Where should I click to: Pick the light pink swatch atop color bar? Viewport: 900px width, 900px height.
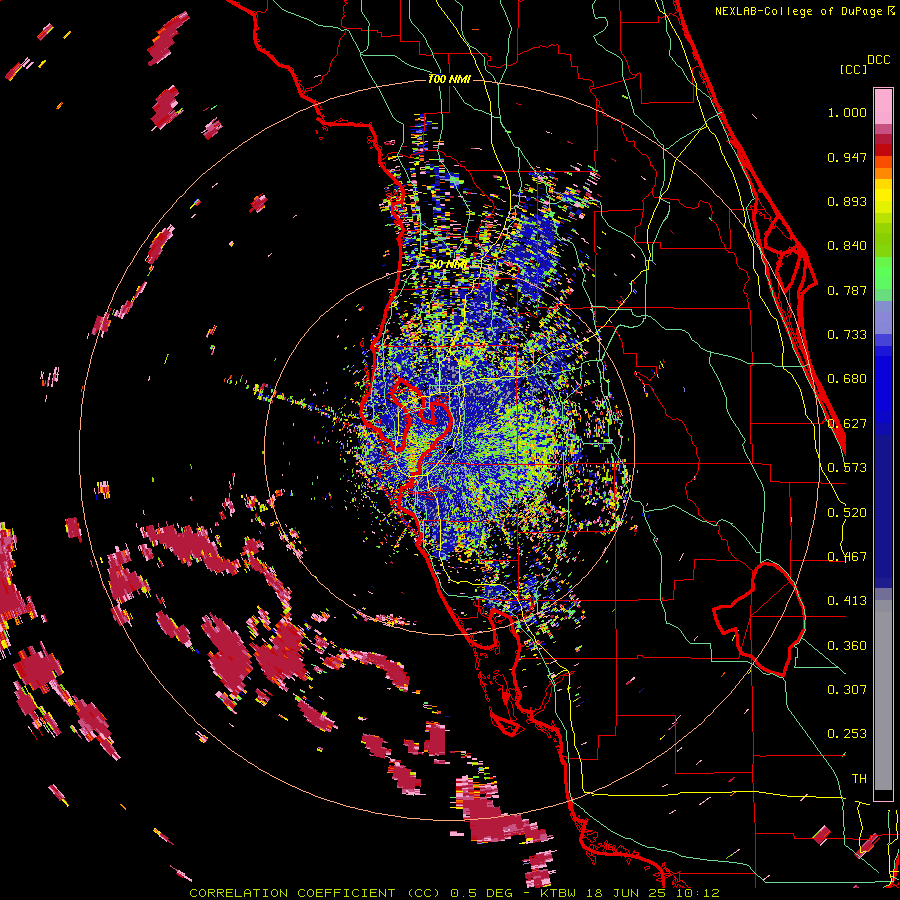coord(883,106)
